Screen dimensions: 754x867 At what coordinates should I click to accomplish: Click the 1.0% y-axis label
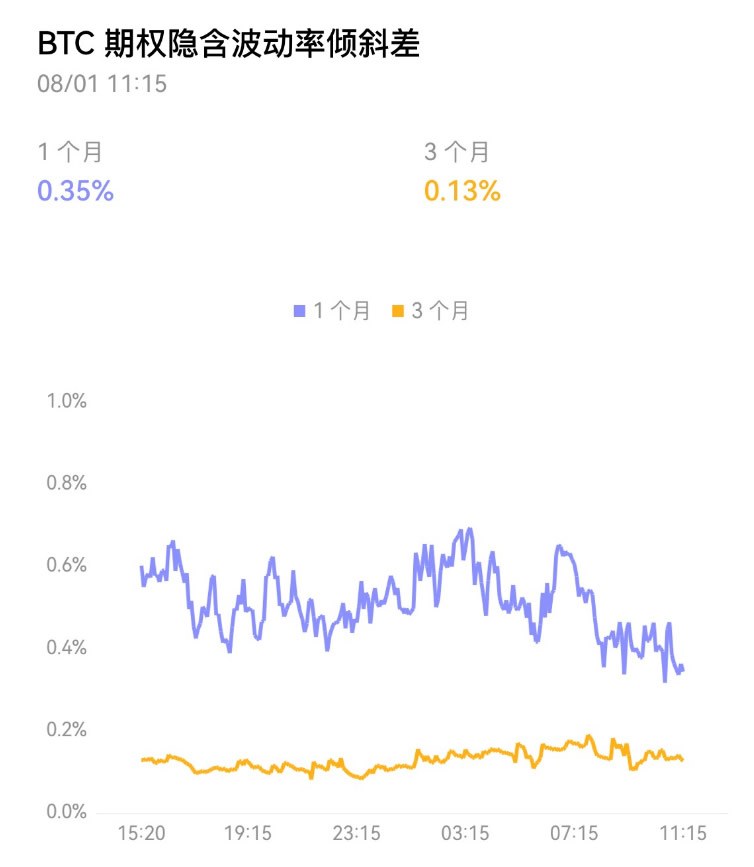[x=67, y=402]
